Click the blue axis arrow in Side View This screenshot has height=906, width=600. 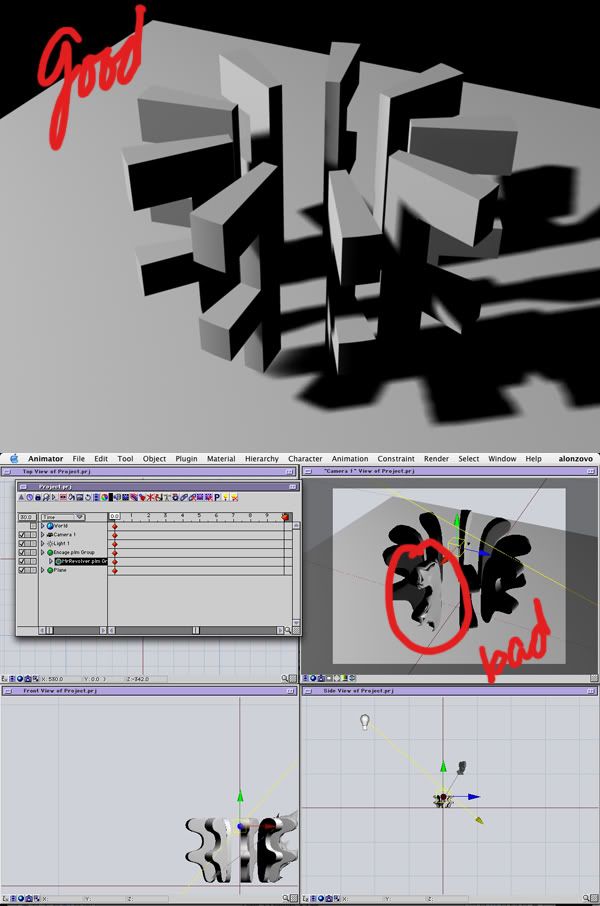[475, 797]
